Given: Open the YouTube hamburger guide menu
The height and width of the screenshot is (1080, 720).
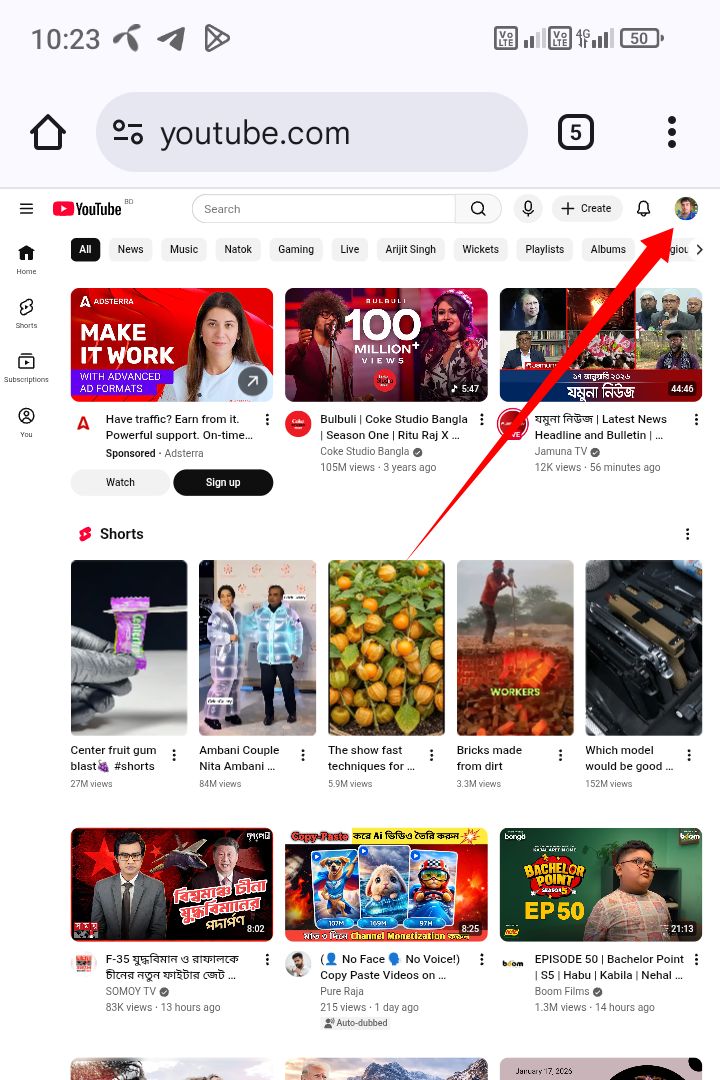Looking at the screenshot, I should 26,209.
